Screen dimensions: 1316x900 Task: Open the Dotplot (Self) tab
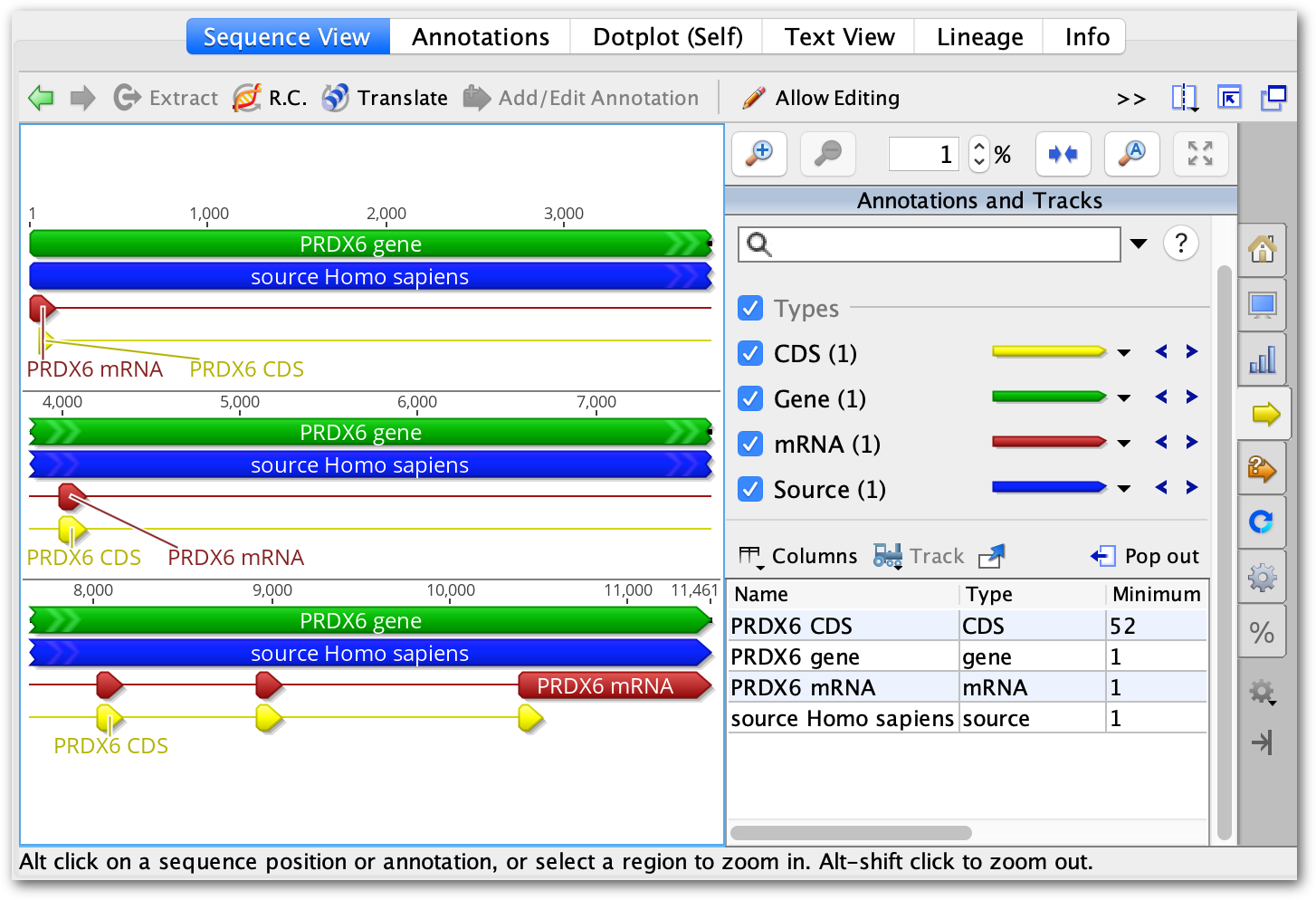667,37
